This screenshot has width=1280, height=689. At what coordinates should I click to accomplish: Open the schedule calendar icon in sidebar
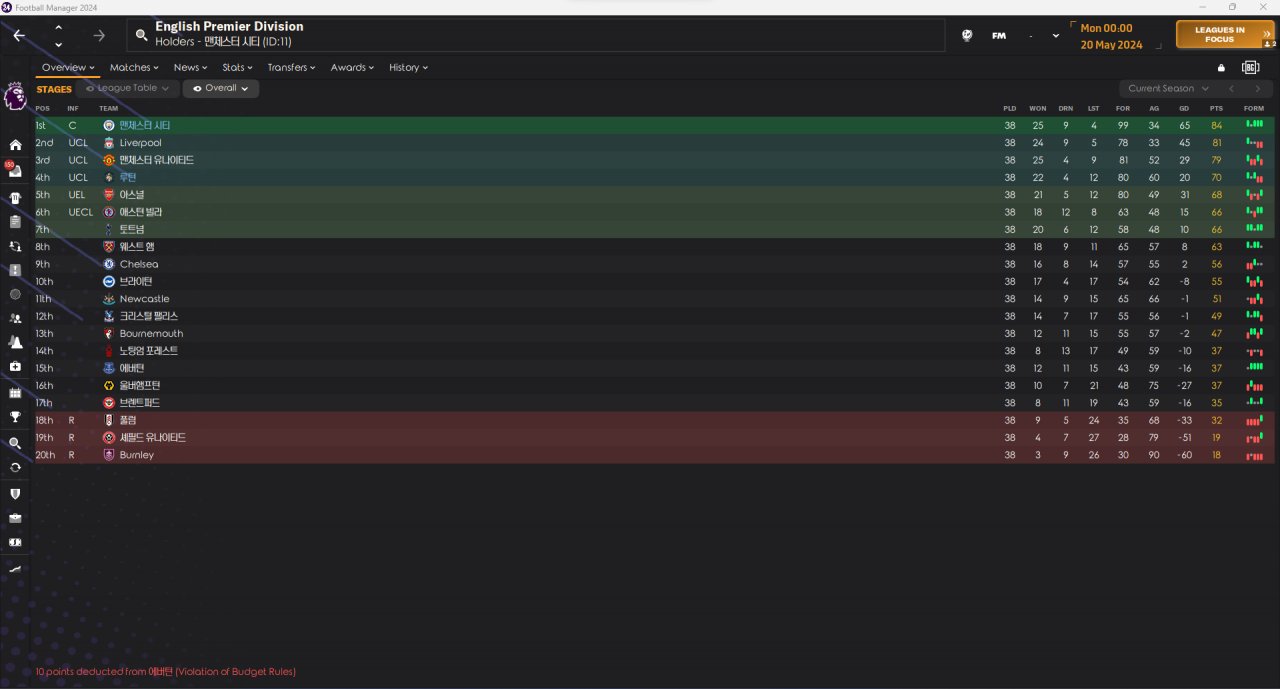click(x=15, y=392)
